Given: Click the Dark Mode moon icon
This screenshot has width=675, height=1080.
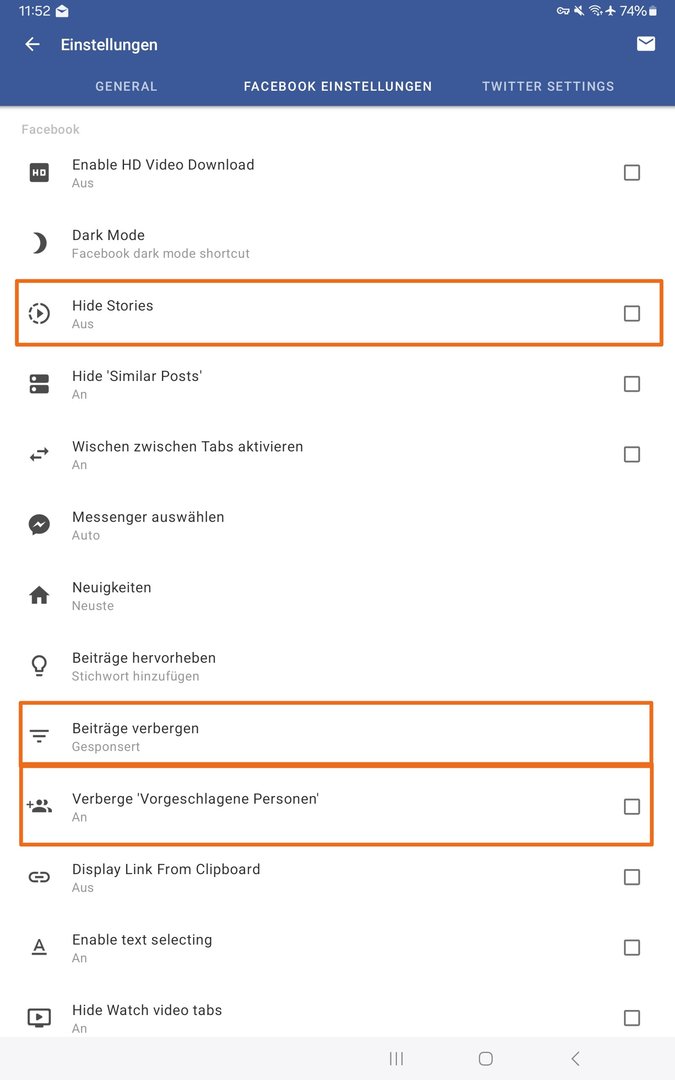Looking at the screenshot, I should point(39,243).
